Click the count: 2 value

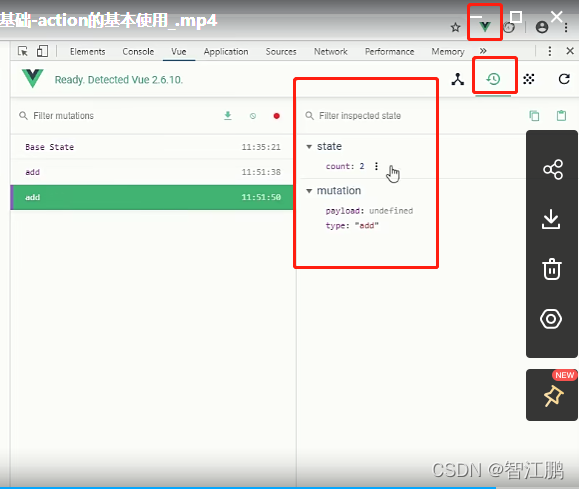pos(345,166)
